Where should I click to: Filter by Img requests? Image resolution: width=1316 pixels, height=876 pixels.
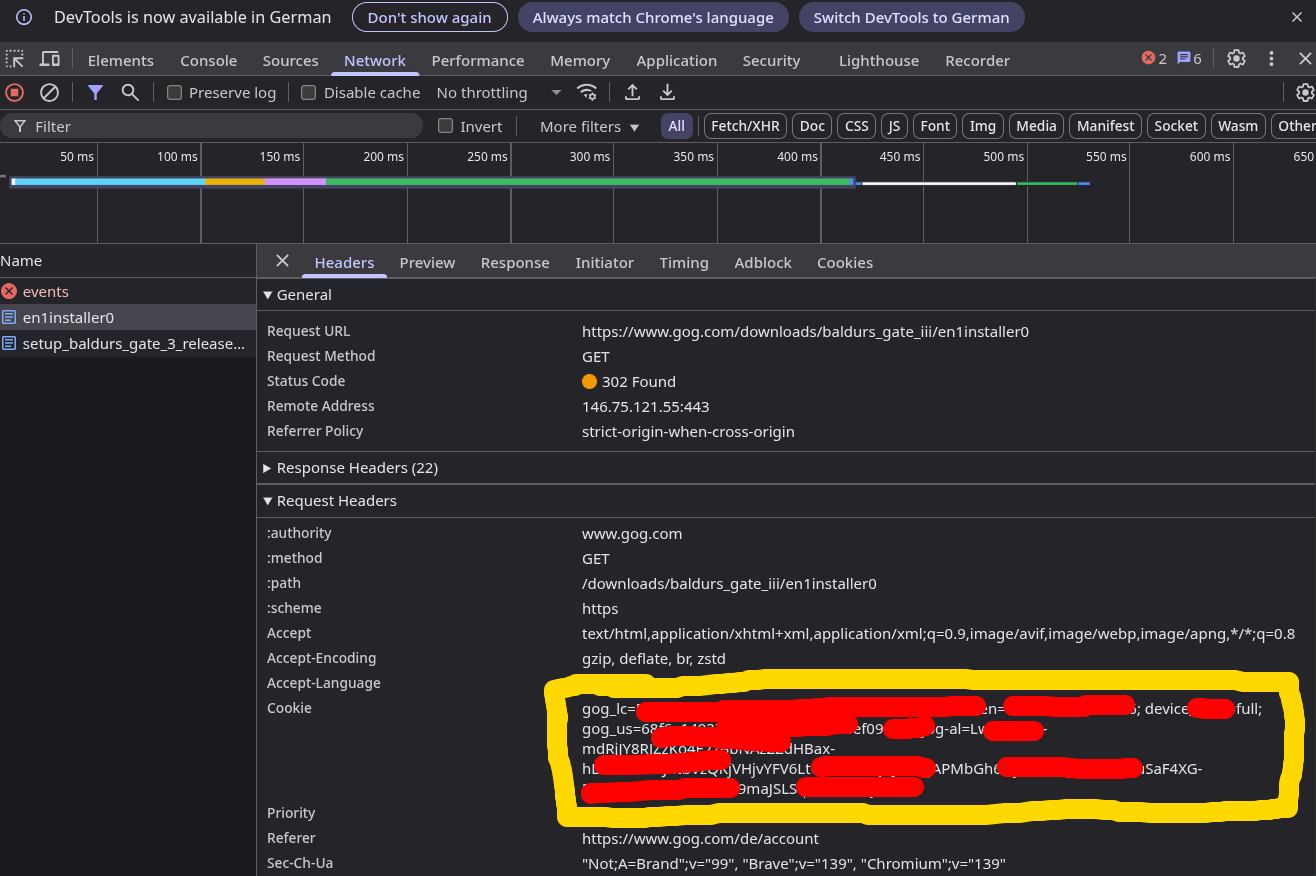983,126
